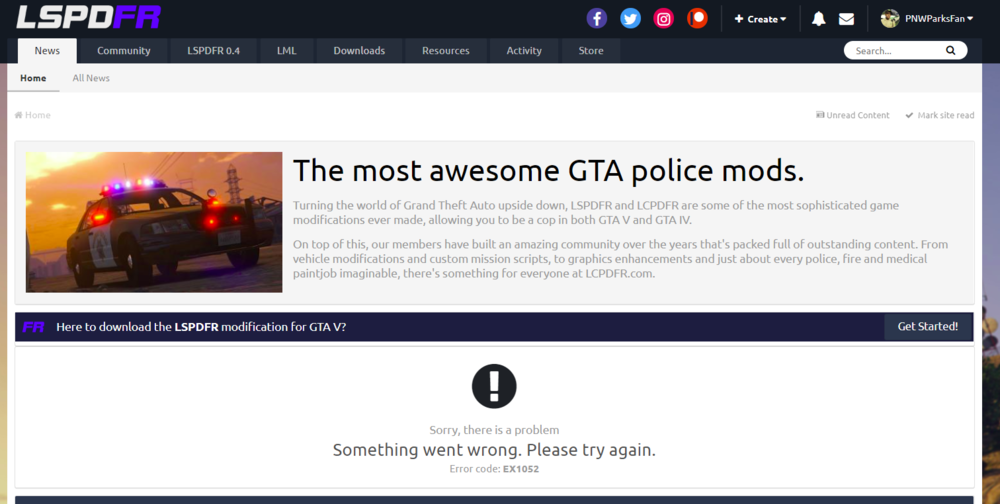The image size is (1000, 504).
Task: Click the search magnifier icon
Action: 950,50
